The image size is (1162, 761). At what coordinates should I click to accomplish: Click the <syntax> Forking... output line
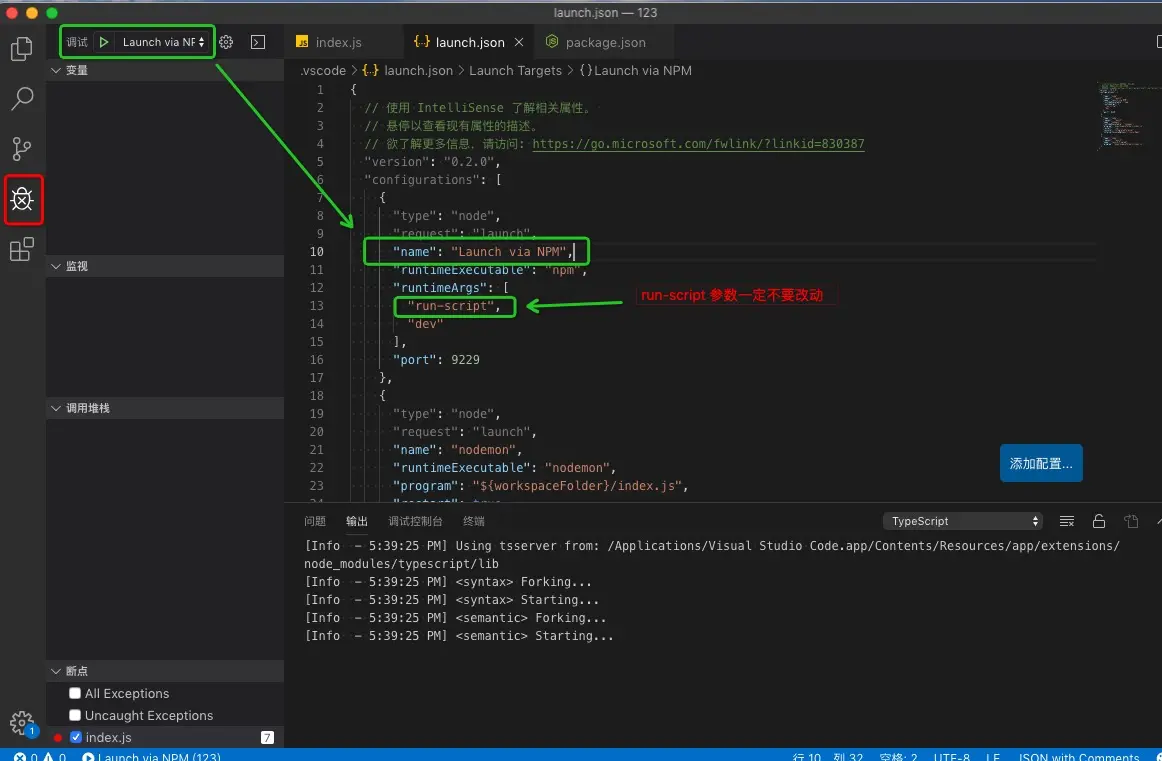(448, 582)
